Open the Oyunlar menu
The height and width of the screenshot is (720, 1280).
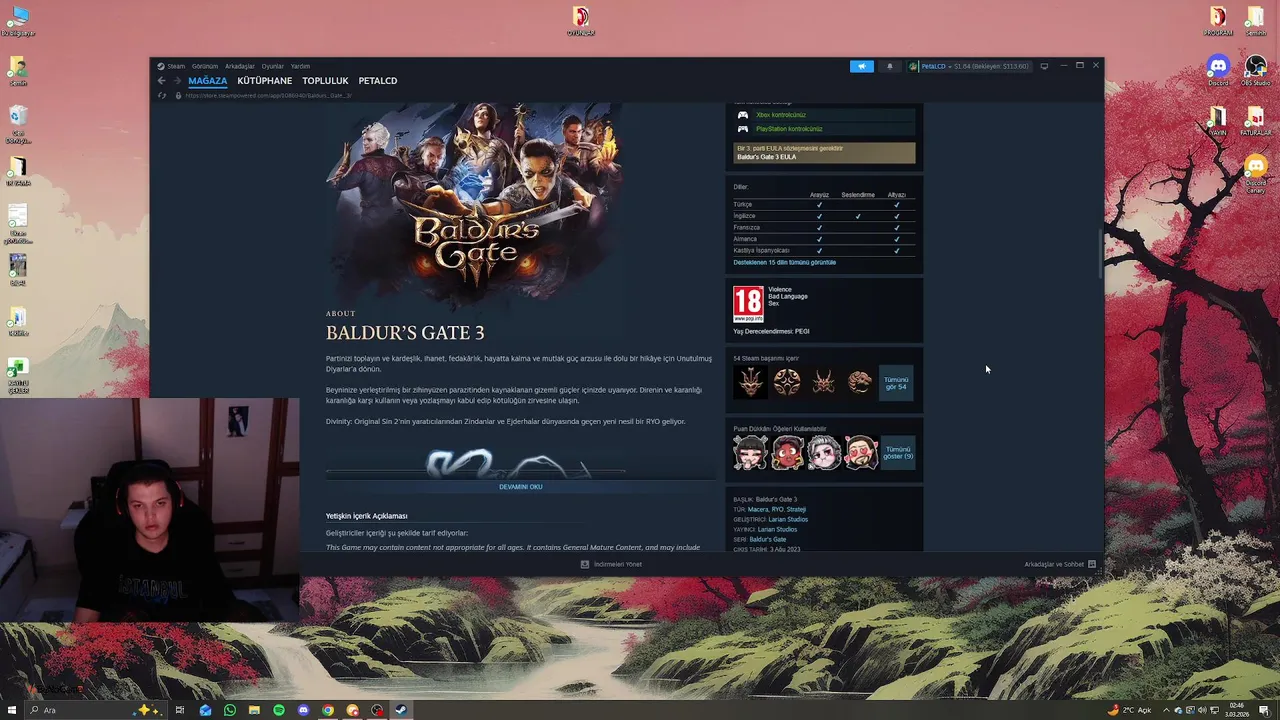pos(273,66)
